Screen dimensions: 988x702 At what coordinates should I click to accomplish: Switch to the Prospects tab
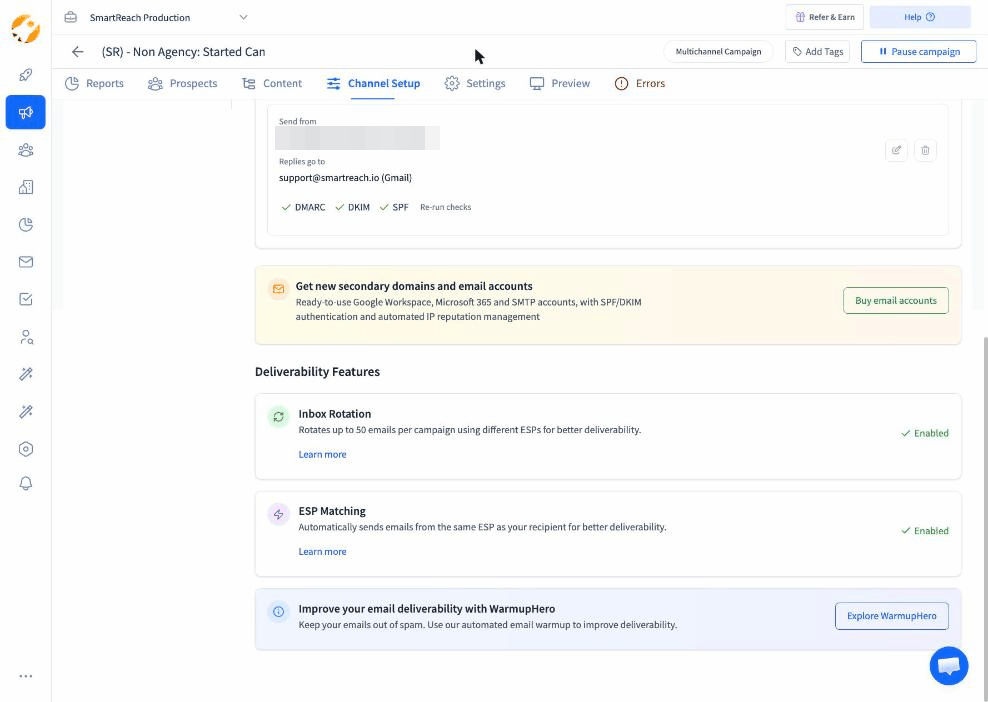pos(182,83)
